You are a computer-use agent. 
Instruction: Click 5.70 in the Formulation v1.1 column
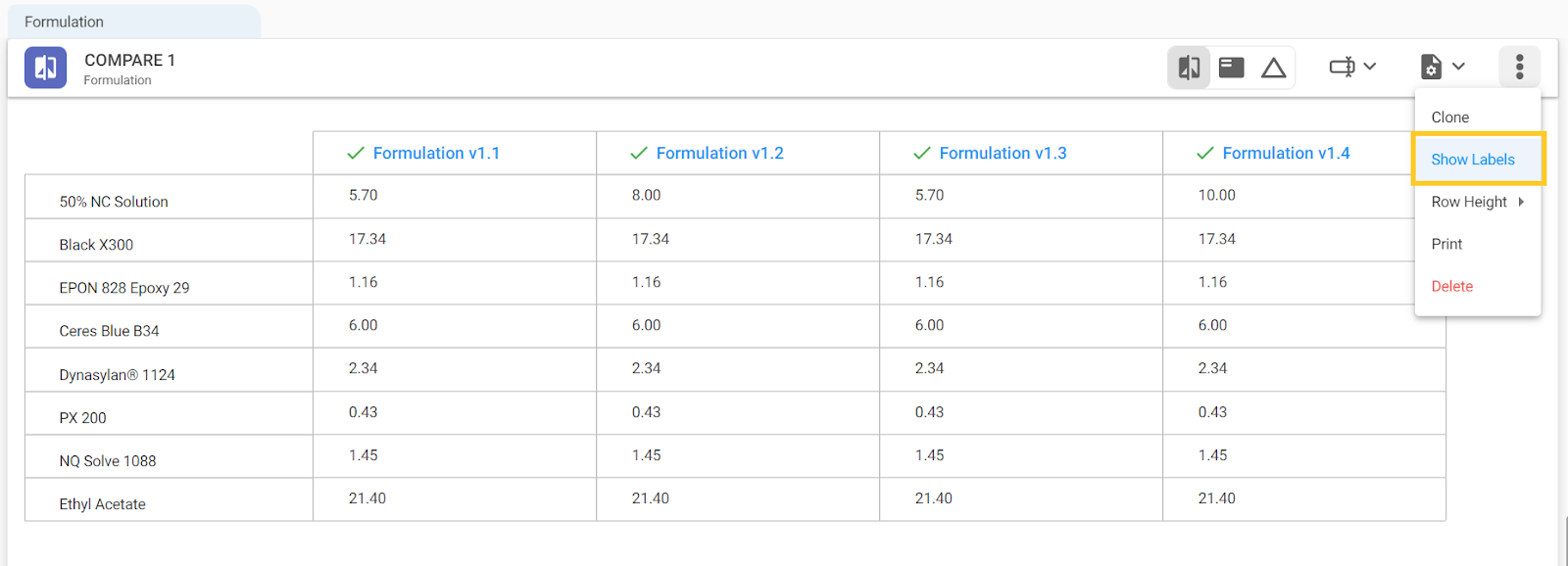[x=363, y=195]
